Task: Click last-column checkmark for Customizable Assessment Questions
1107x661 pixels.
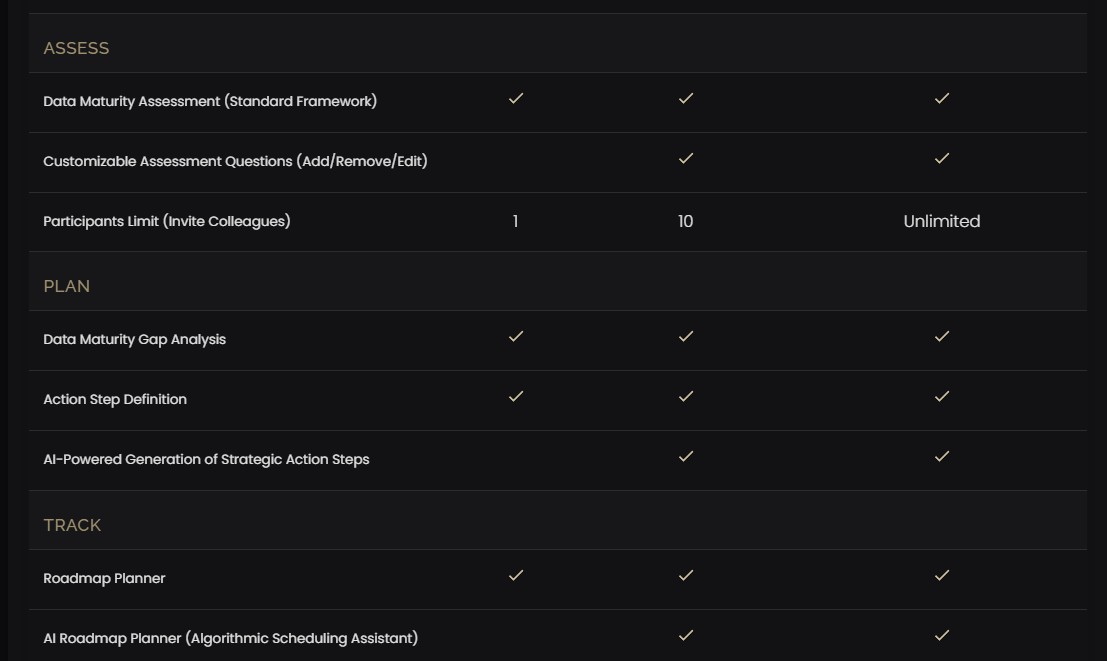Action: pyautogui.click(x=942, y=158)
